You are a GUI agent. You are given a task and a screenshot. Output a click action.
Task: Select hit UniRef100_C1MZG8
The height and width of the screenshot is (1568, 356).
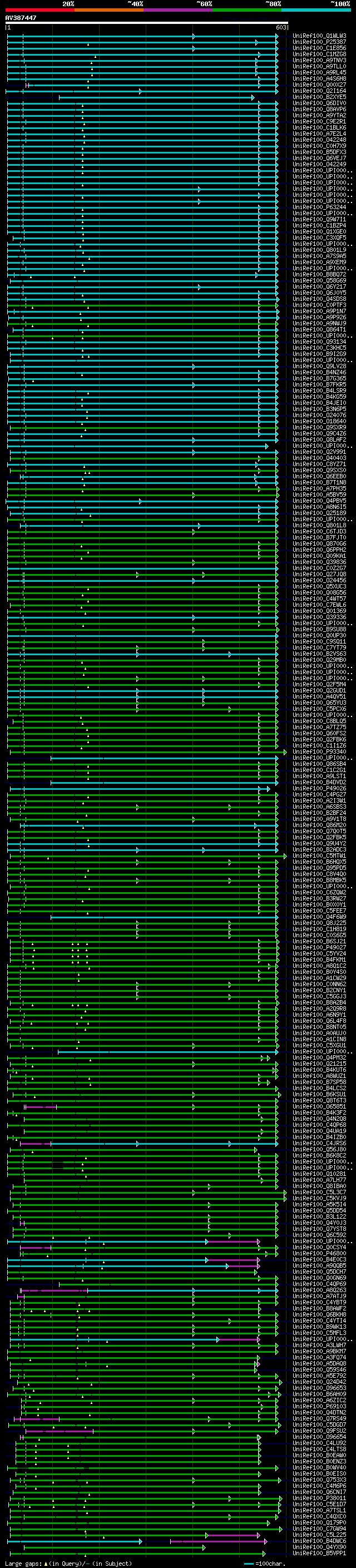[x=319, y=54]
